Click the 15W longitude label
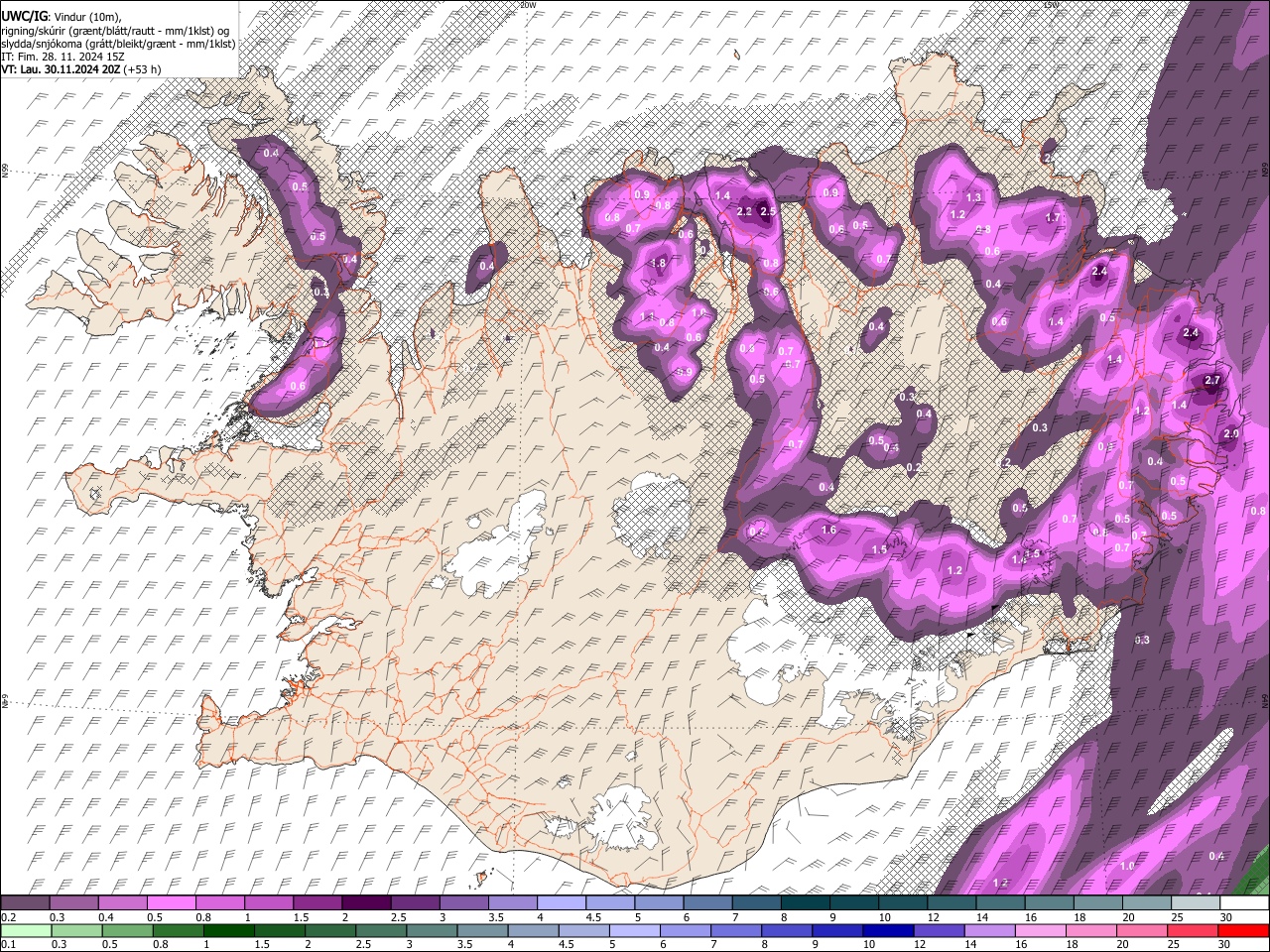This screenshot has height=952, width=1270. 1050,5
